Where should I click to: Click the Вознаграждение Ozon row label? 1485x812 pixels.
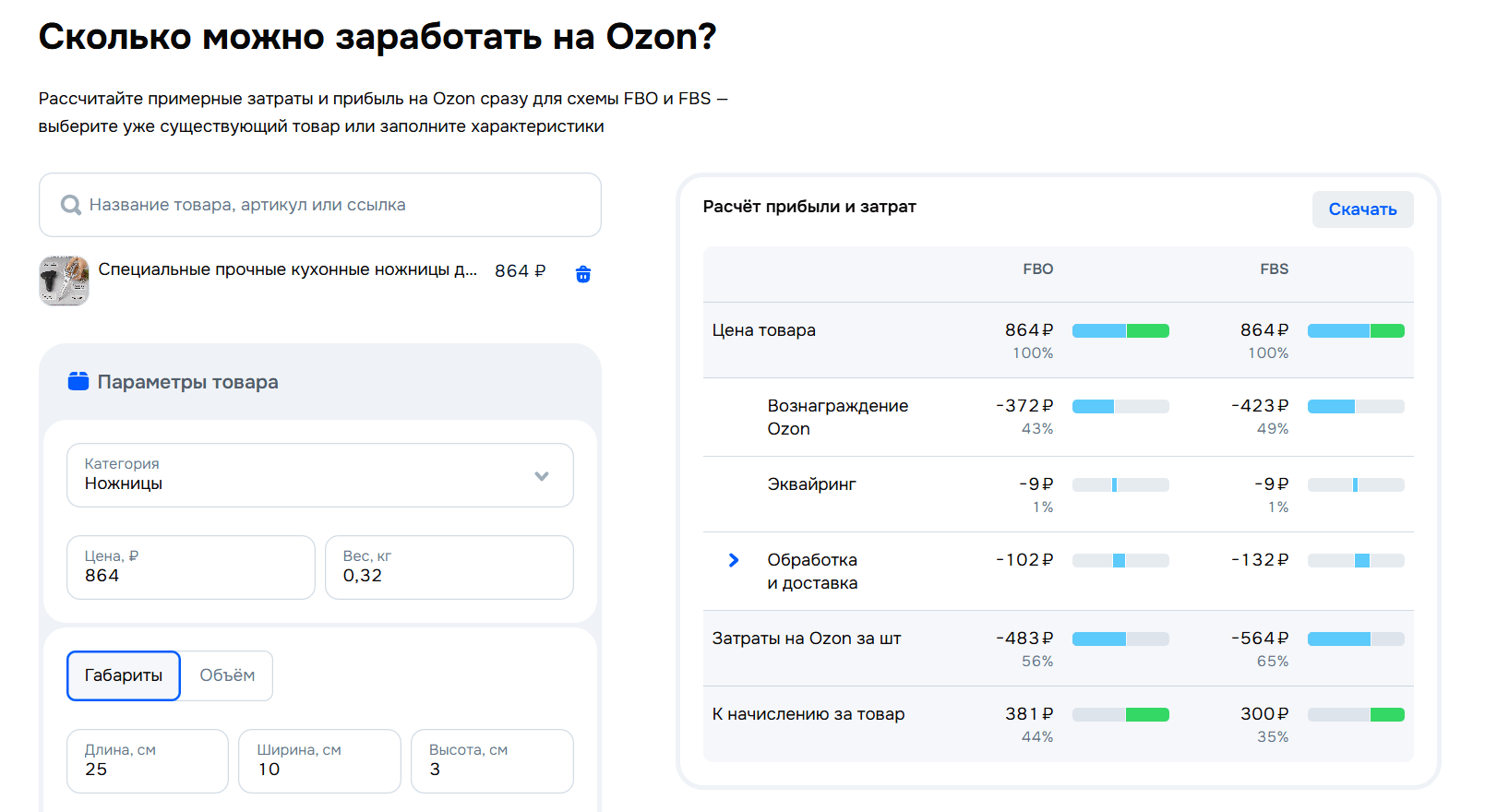click(x=837, y=417)
